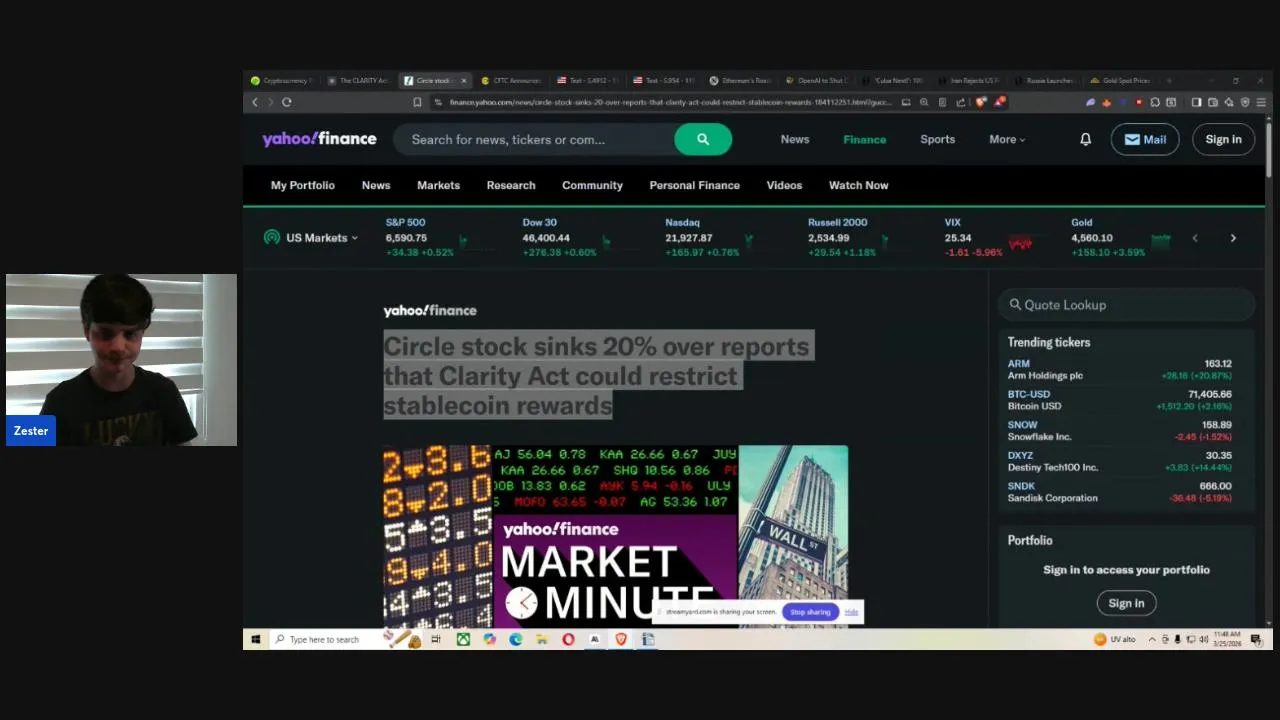Click Sign in button in Portfolio panel
Image resolution: width=1280 pixels, height=720 pixels.
[x=1126, y=603]
